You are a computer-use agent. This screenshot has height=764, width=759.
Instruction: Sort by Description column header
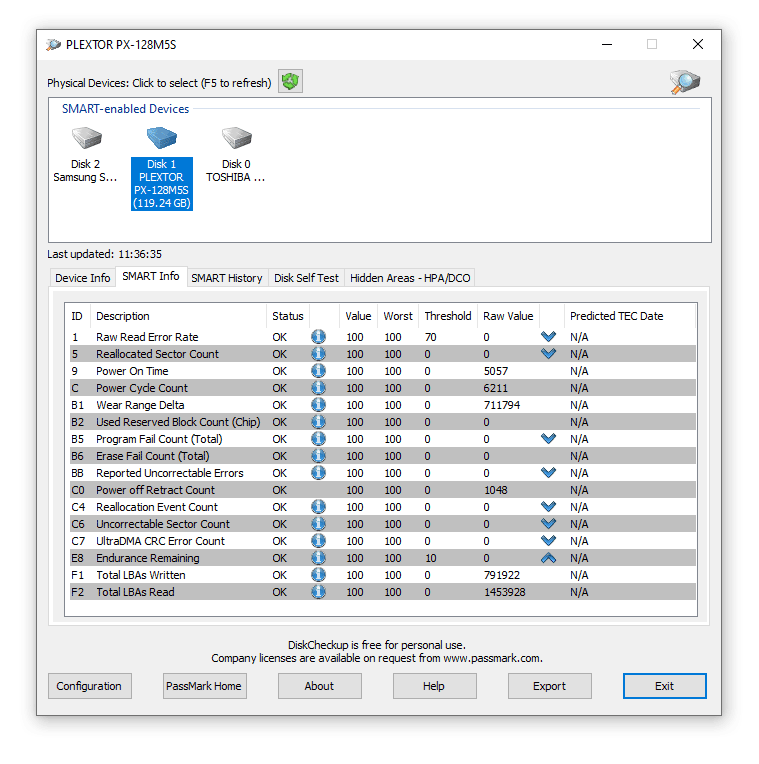click(x=178, y=316)
